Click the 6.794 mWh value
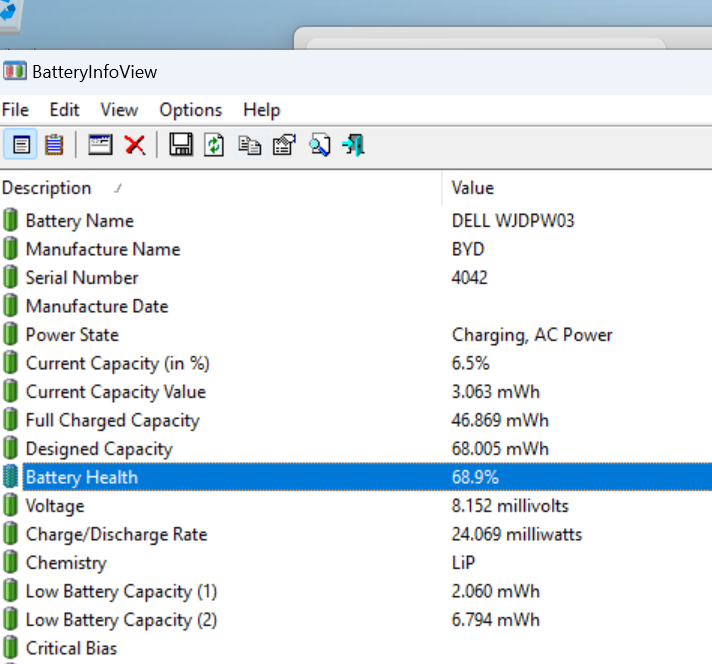Image resolution: width=712 pixels, height=664 pixels. tap(495, 620)
